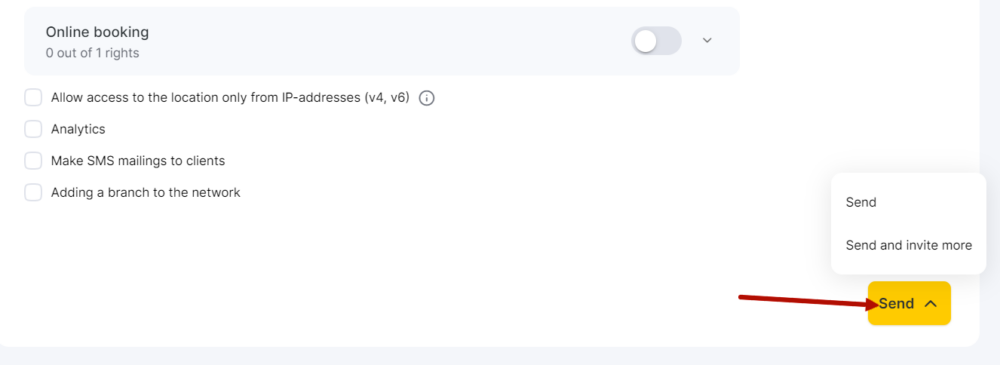Enable the Make SMS mailings to clients checkbox
Viewport: 1000px width, 365px height.
pyautogui.click(x=33, y=161)
